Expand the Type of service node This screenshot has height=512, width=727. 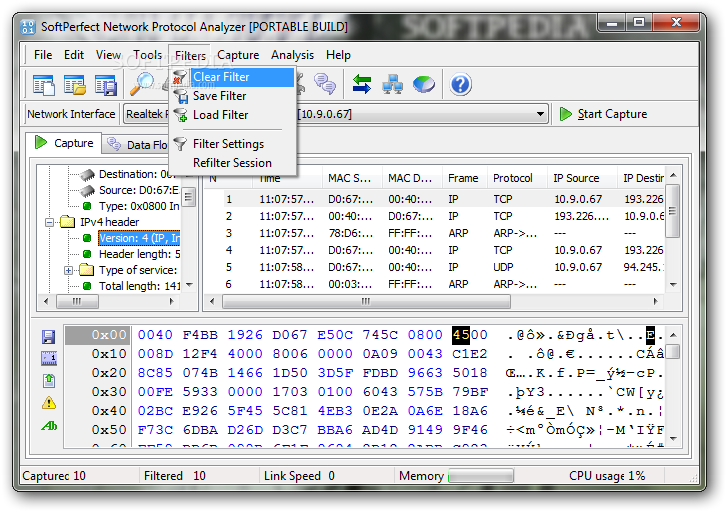point(68,270)
